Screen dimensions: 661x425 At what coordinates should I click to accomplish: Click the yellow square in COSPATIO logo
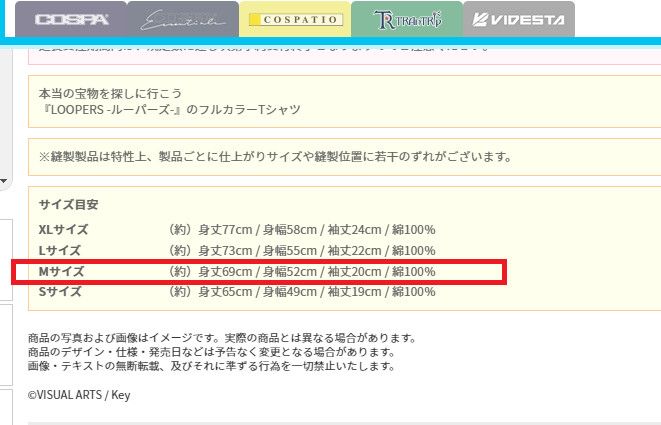255,20
